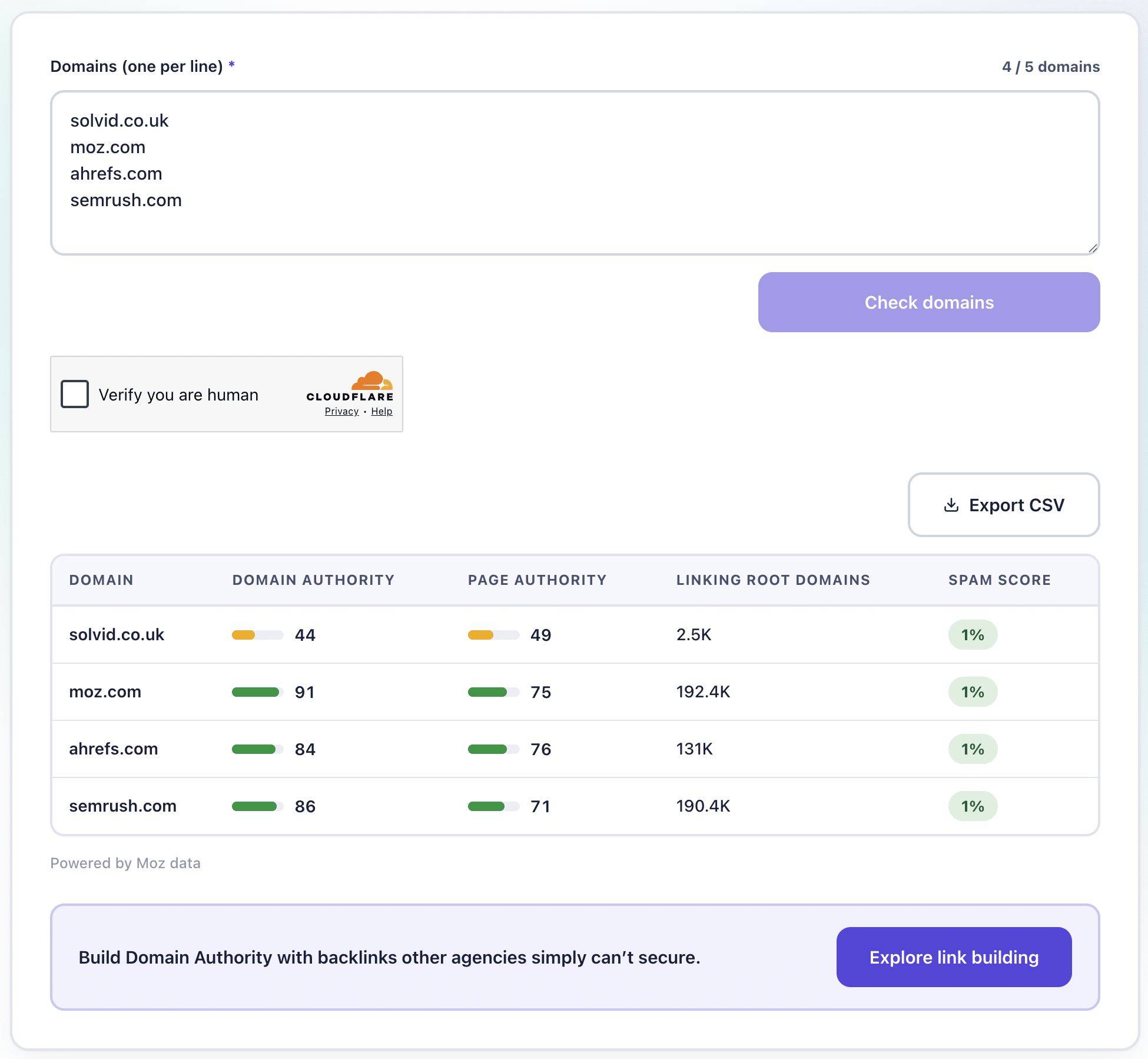Click the Cloudflare logo icon
The width and height of the screenshot is (1148, 1059).
(x=372, y=380)
